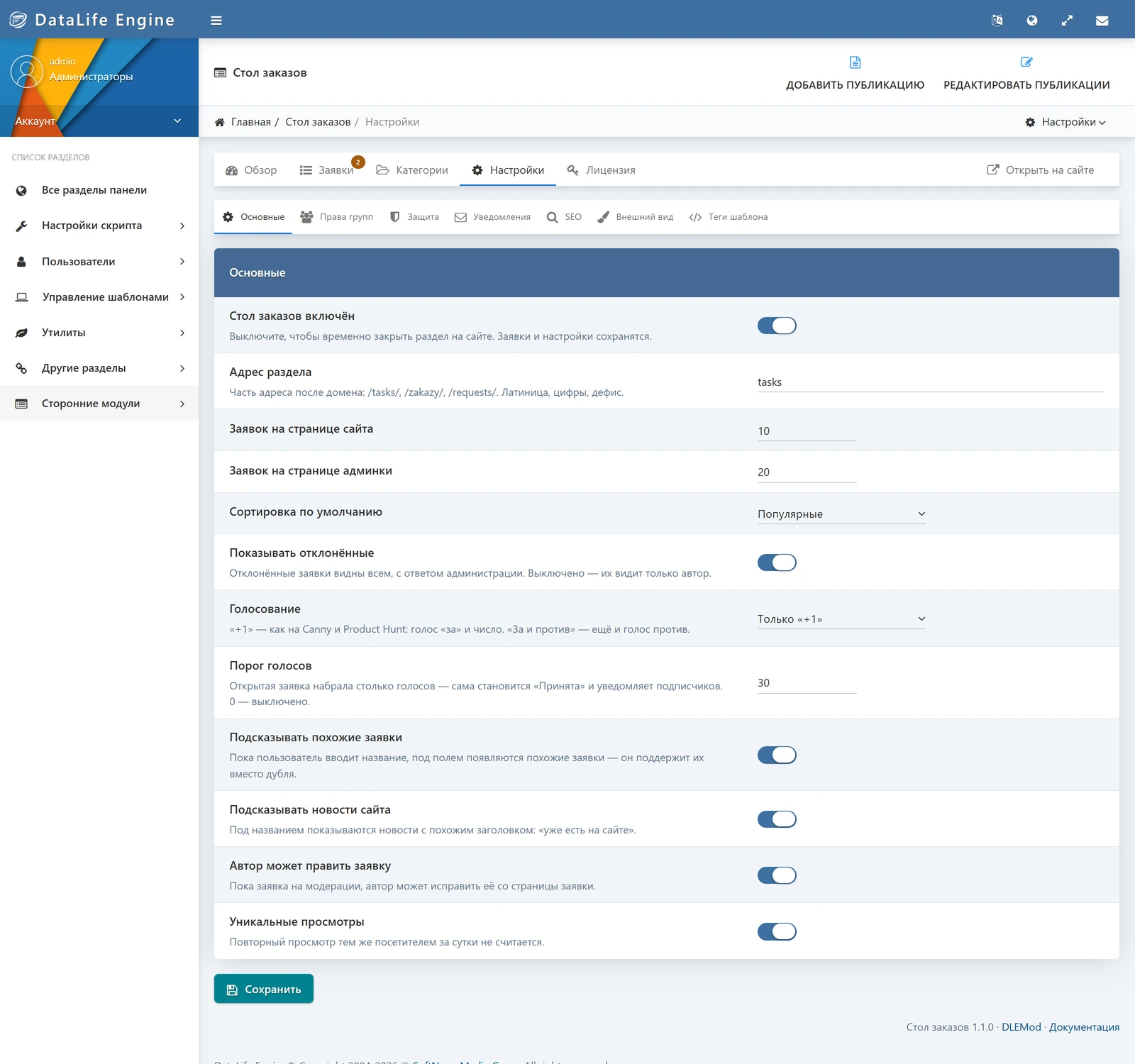Screen dimensions: 1135x1064
Task: Click the Стол заказов page title icon
Action: (x=221, y=72)
